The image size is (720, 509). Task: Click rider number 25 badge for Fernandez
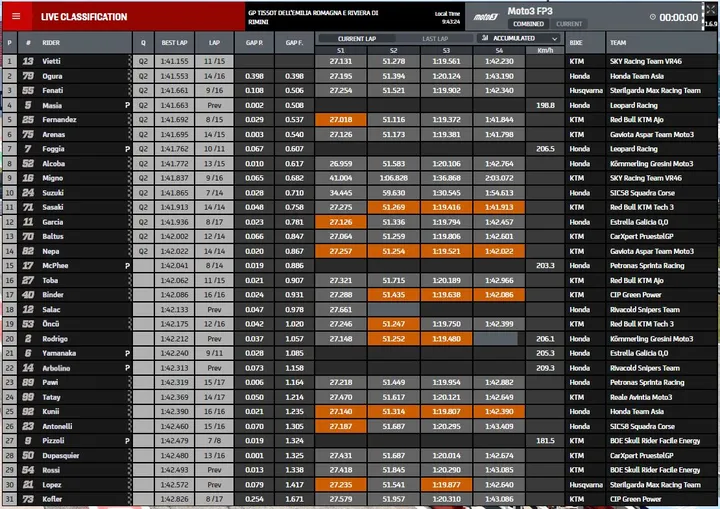[x=28, y=119]
